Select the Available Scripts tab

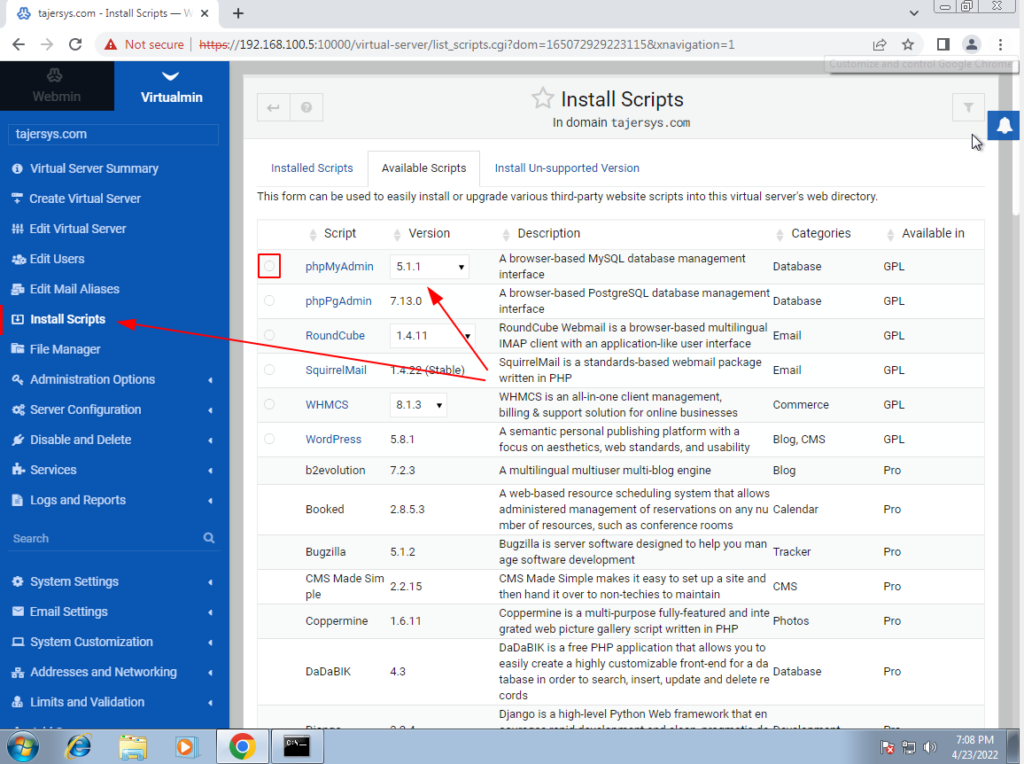point(424,168)
